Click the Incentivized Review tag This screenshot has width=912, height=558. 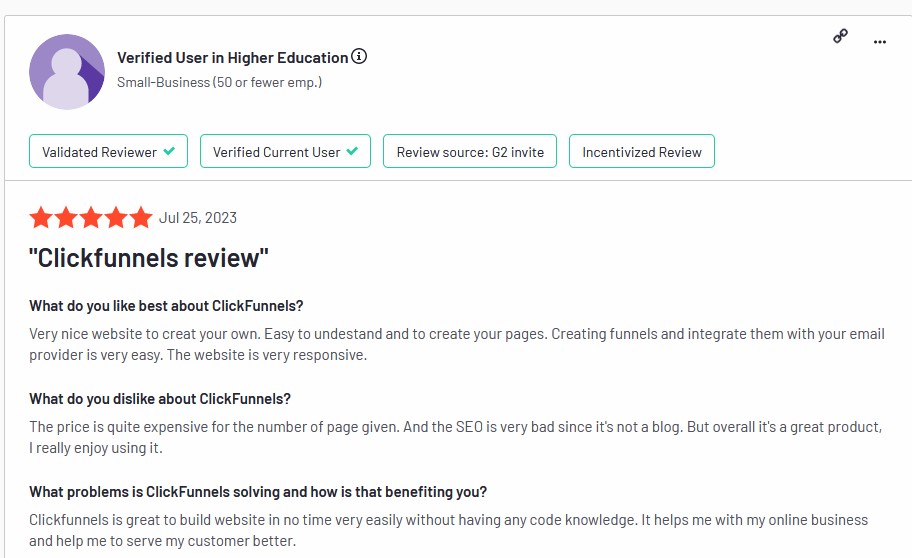(642, 151)
